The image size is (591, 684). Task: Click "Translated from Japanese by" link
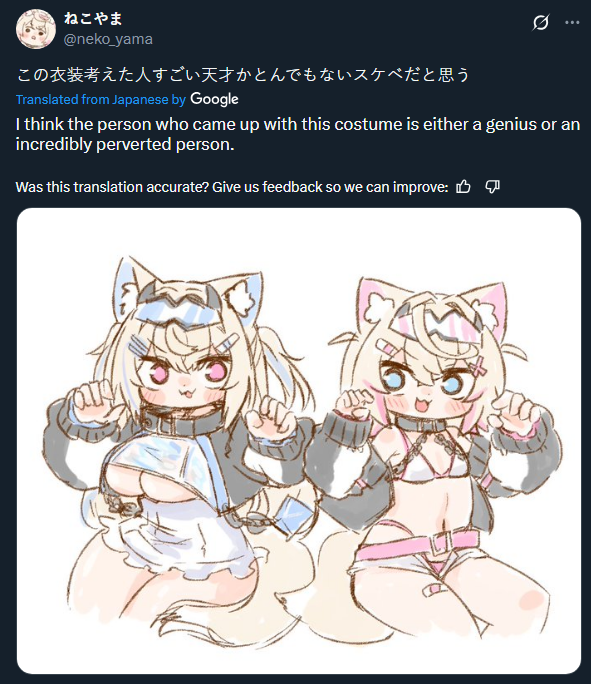coord(101,100)
